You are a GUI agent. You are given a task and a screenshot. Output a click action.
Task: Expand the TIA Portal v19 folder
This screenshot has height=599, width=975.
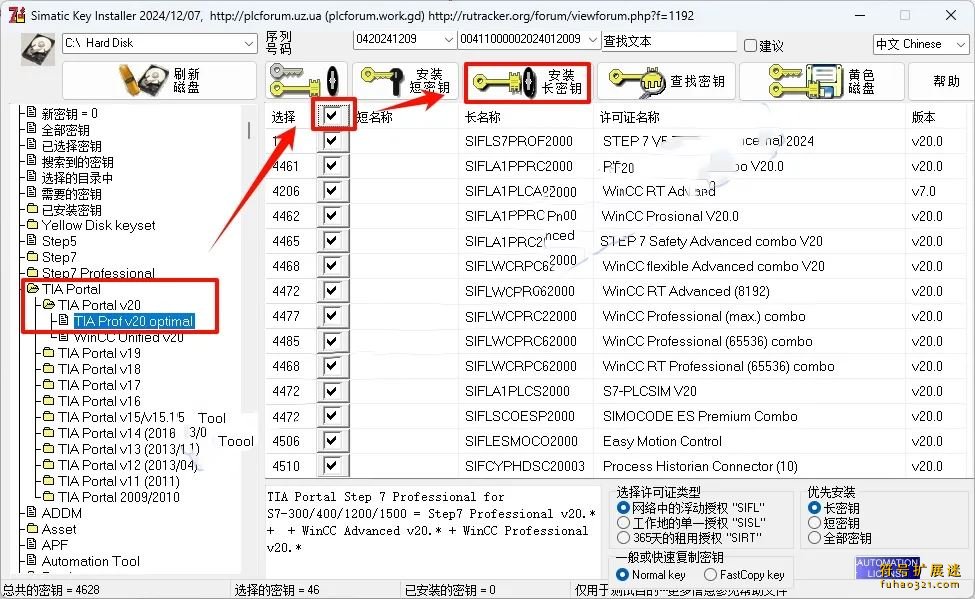click(x=99, y=353)
